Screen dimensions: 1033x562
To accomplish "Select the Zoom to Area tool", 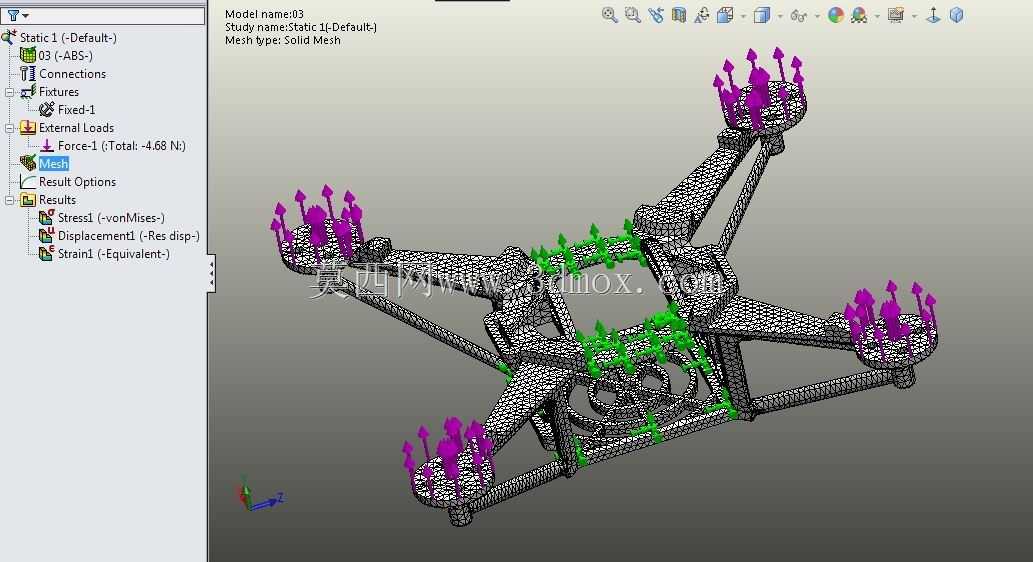I will click(x=633, y=15).
